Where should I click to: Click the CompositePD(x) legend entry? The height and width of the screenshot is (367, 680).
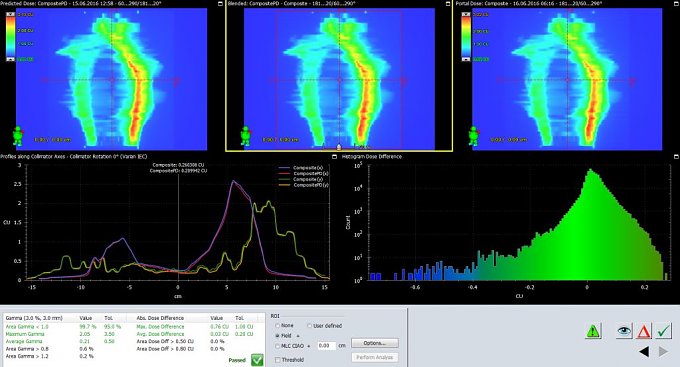tap(303, 174)
